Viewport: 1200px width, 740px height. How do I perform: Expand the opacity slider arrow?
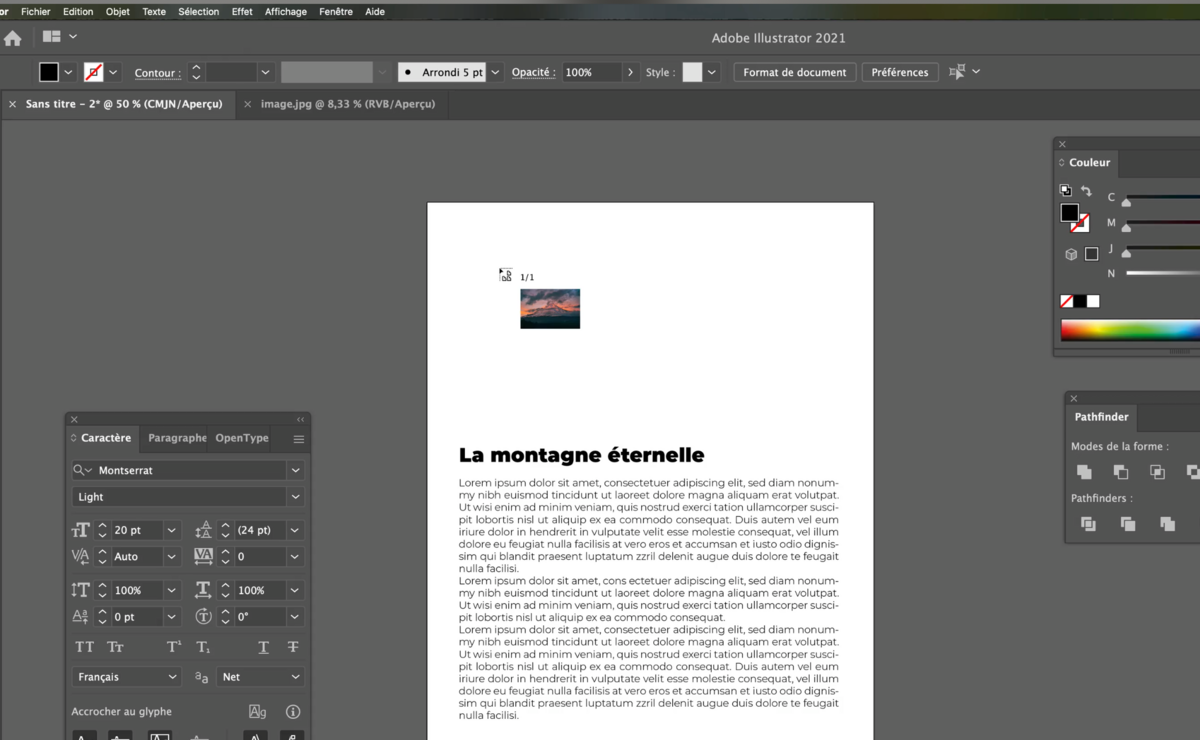630,72
